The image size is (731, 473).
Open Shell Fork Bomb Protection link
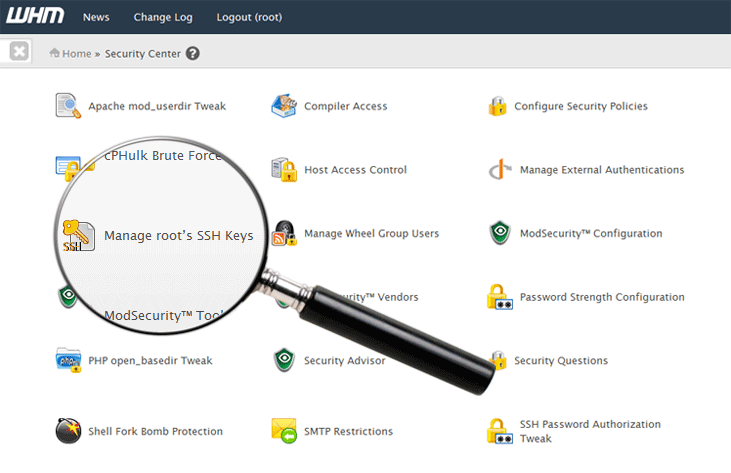[x=155, y=432]
